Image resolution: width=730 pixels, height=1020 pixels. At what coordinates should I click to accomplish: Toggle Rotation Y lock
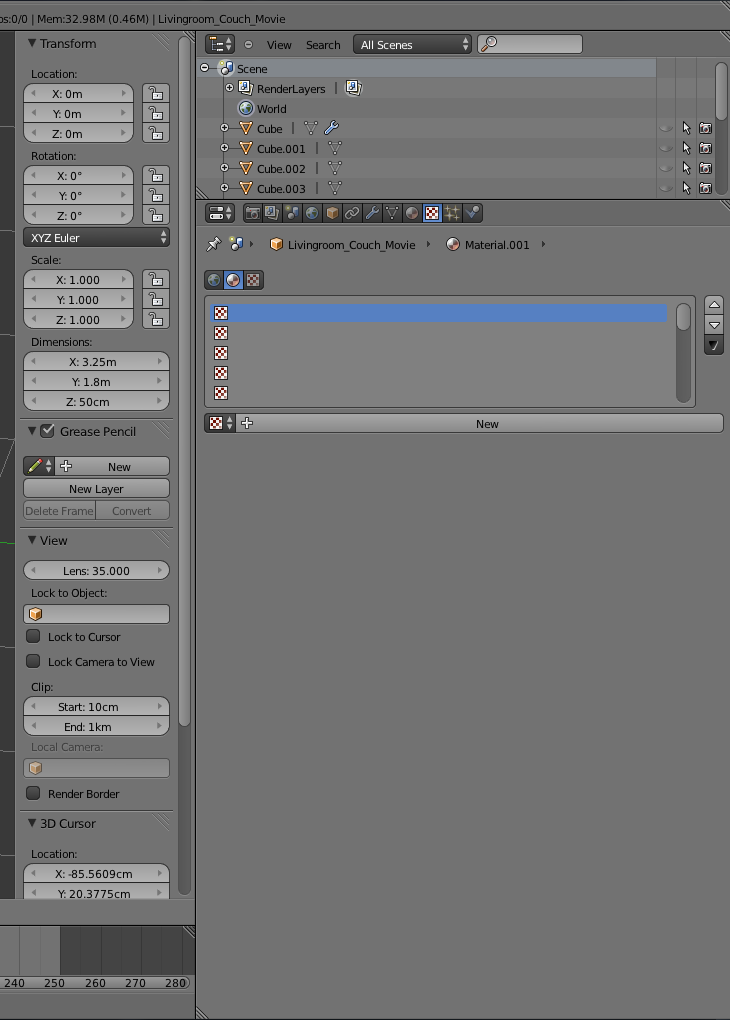(156, 195)
